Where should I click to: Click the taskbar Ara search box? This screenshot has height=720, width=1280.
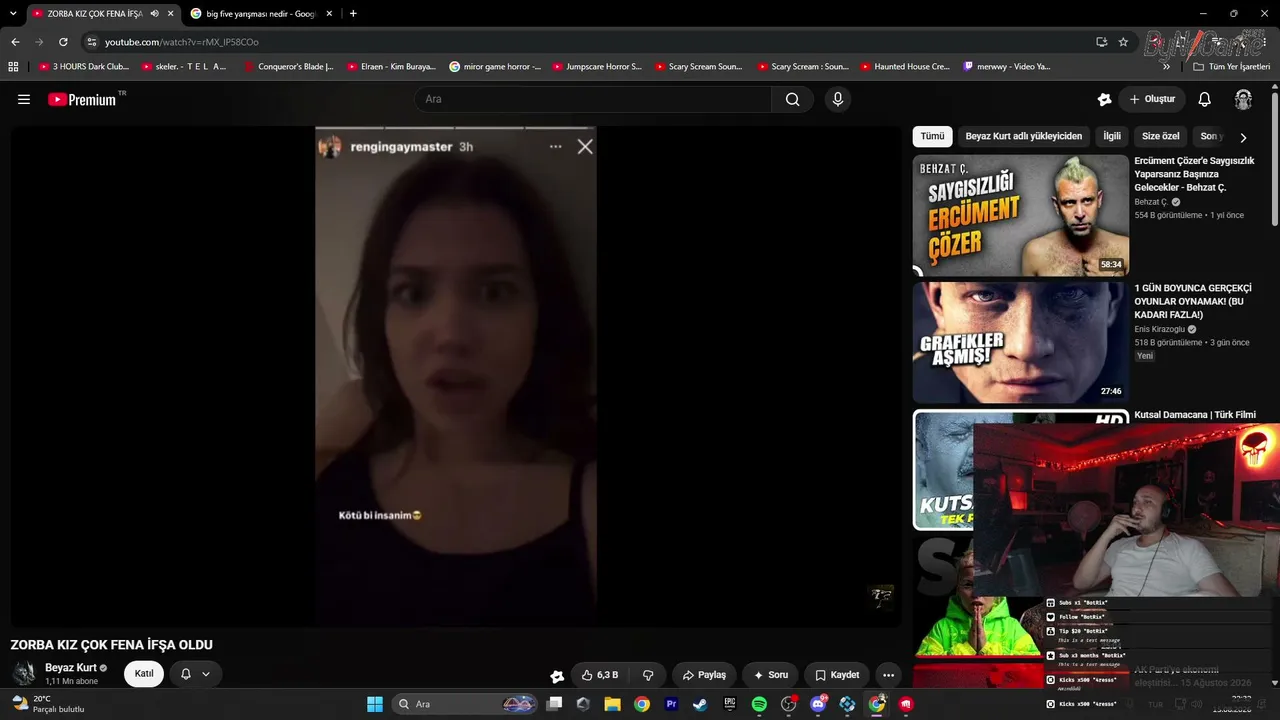click(x=464, y=704)
